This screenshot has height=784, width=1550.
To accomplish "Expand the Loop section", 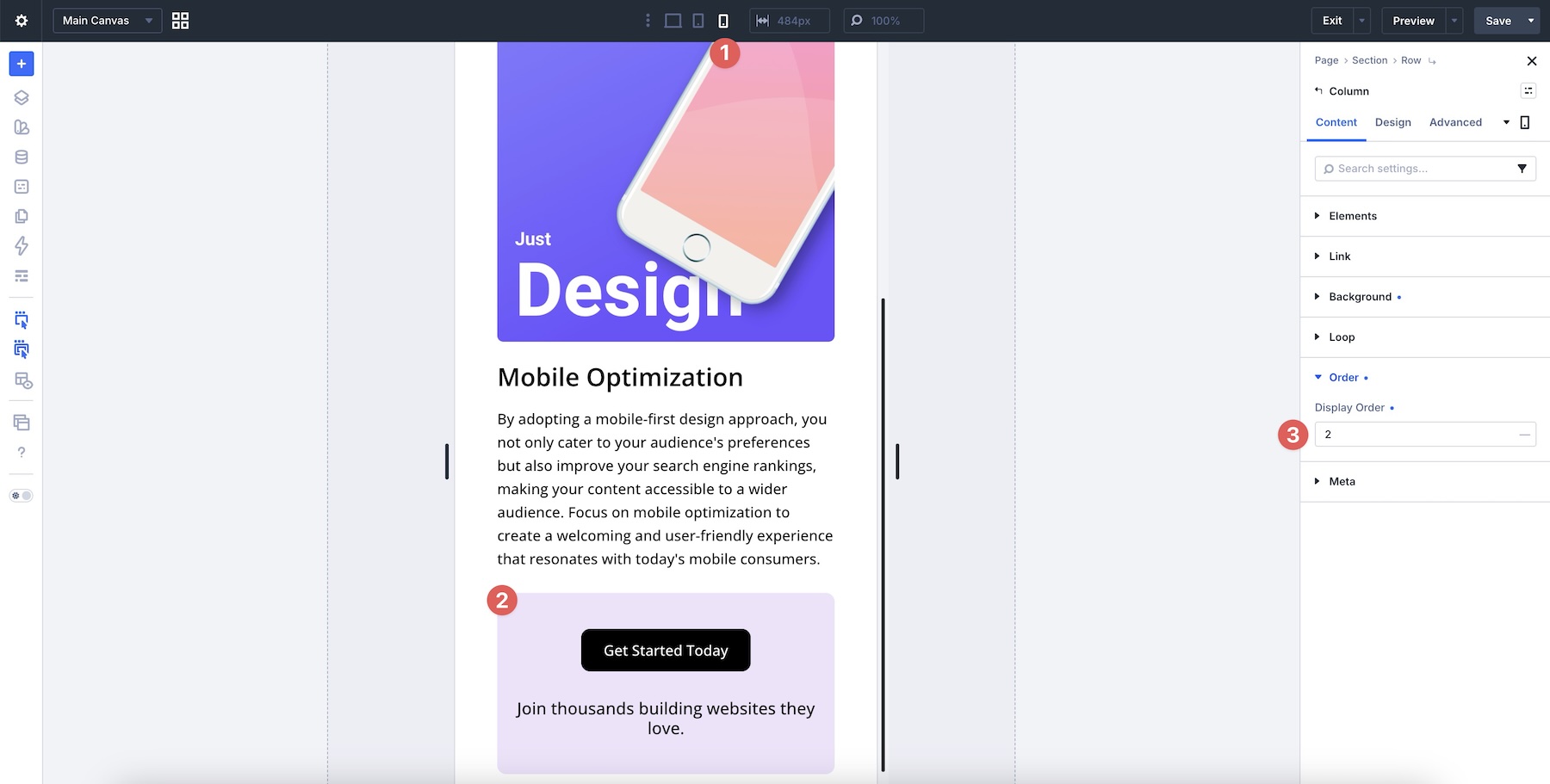I will pyautogui.click(x=1425, y=337).
